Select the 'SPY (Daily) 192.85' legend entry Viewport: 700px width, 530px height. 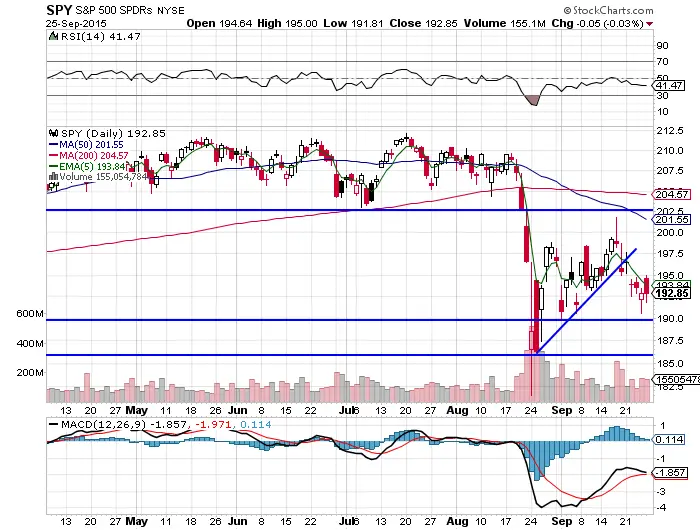pos(113,133)
